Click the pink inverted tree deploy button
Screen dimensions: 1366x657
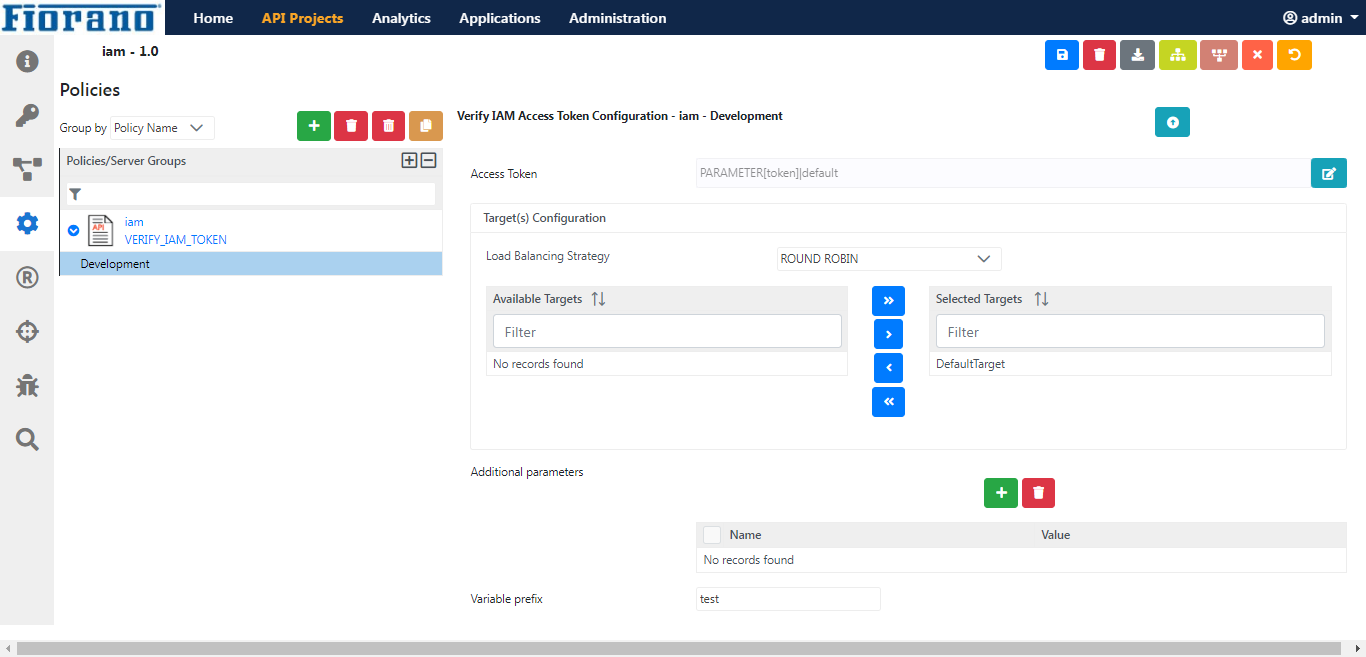1219,55
